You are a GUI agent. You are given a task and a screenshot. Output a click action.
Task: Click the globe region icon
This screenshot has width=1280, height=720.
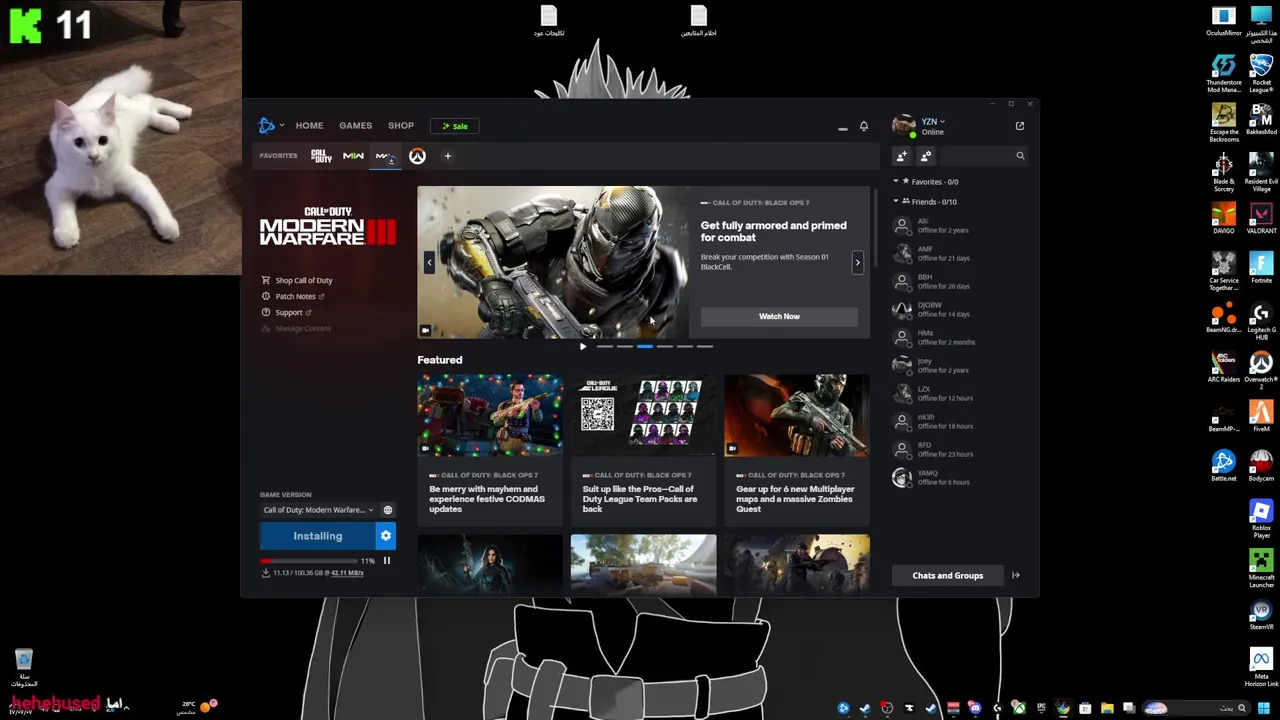388,510
